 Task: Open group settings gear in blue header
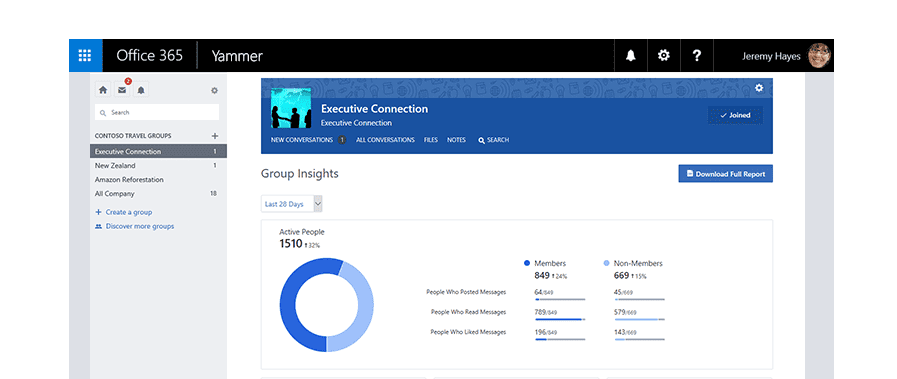click(x=759, y=87)
